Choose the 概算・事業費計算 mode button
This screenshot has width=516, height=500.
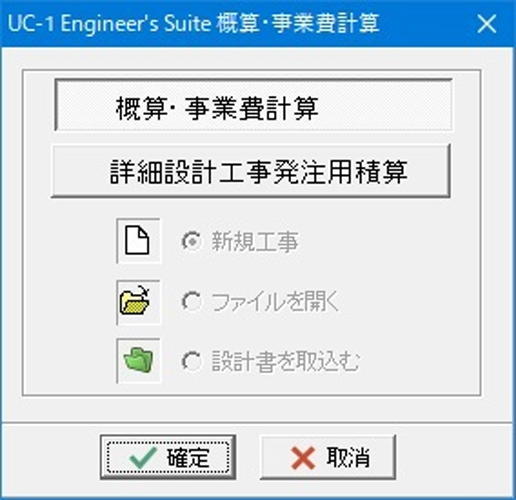[253, 105]
